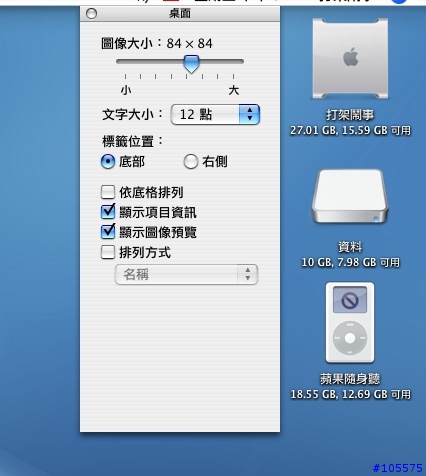426x476 pixels.
Task: Select the 打架鬧事 Mac Pro drive icon
Action: click(350, 59)
